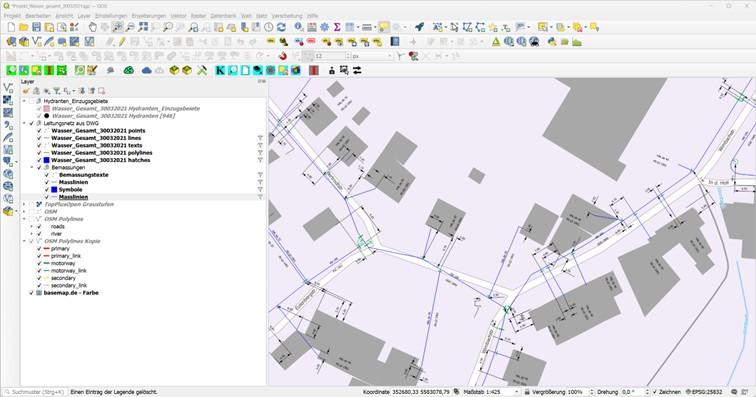Activate the Pan Map hand tool
This screenshot has height=397, width=756.
point(92,27)
